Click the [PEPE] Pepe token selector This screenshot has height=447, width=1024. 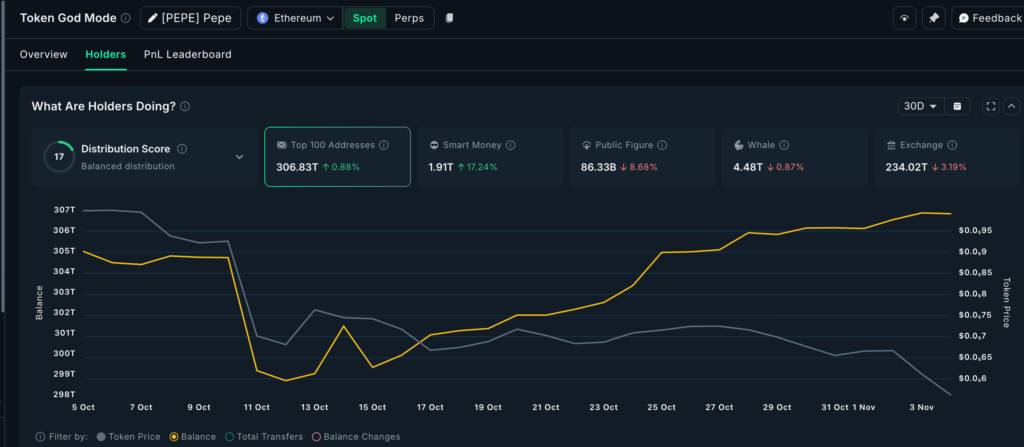click(190, 18)
